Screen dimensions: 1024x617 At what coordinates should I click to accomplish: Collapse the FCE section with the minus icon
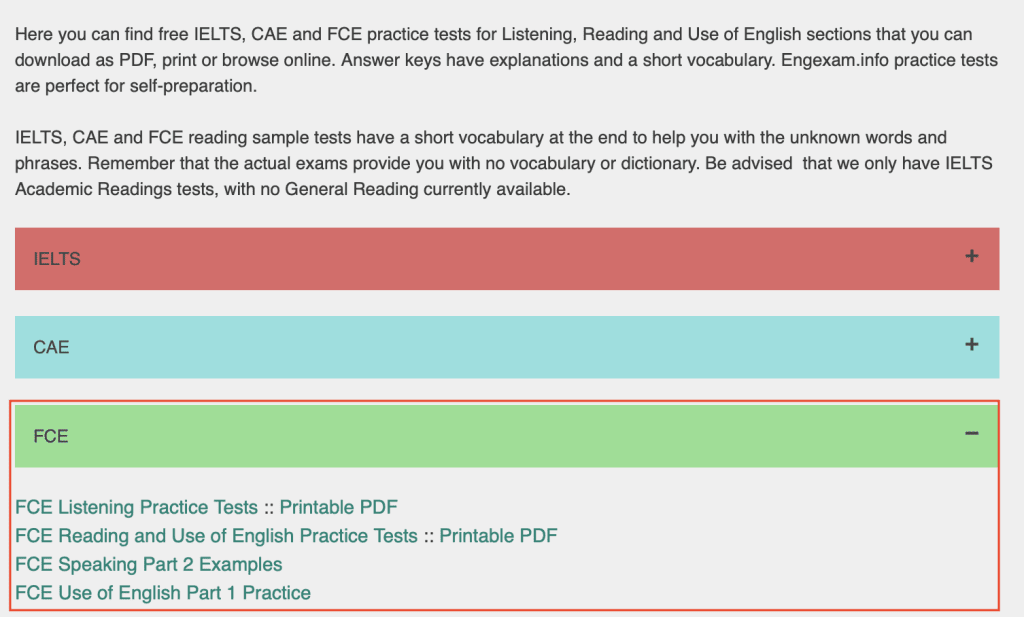(971, 434)
